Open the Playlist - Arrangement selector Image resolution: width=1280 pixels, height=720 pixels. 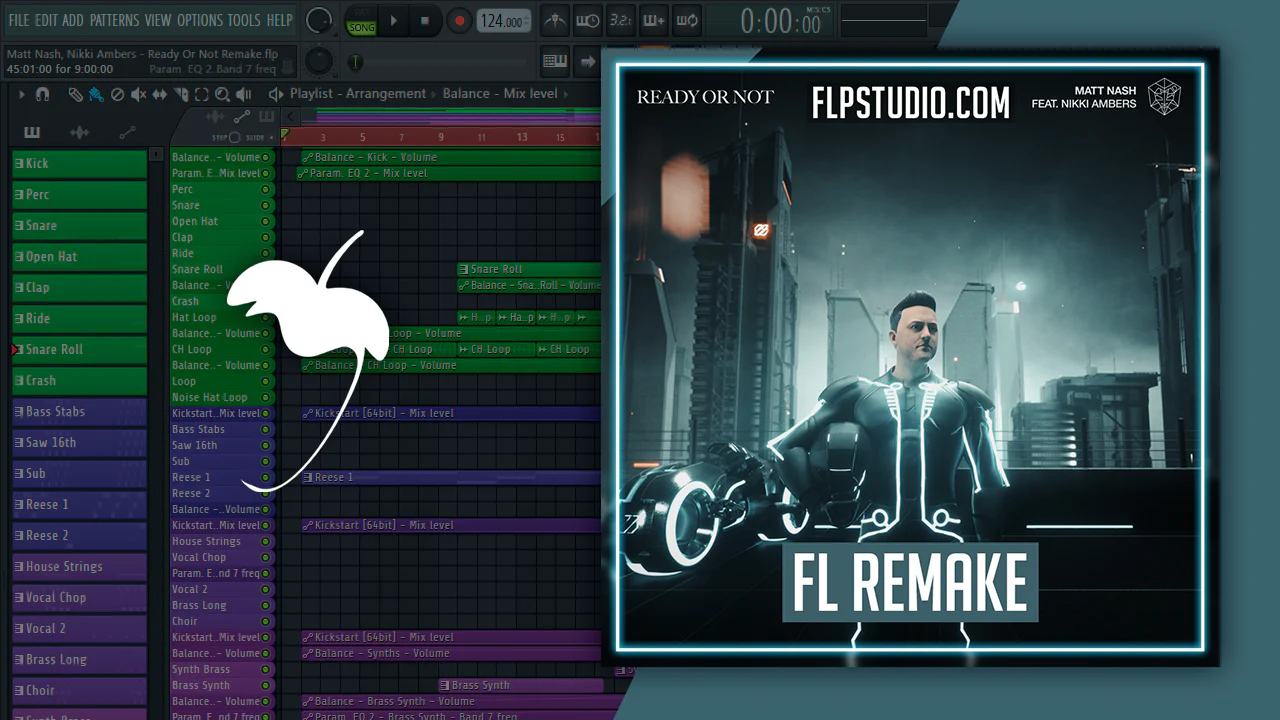[358, 94]
